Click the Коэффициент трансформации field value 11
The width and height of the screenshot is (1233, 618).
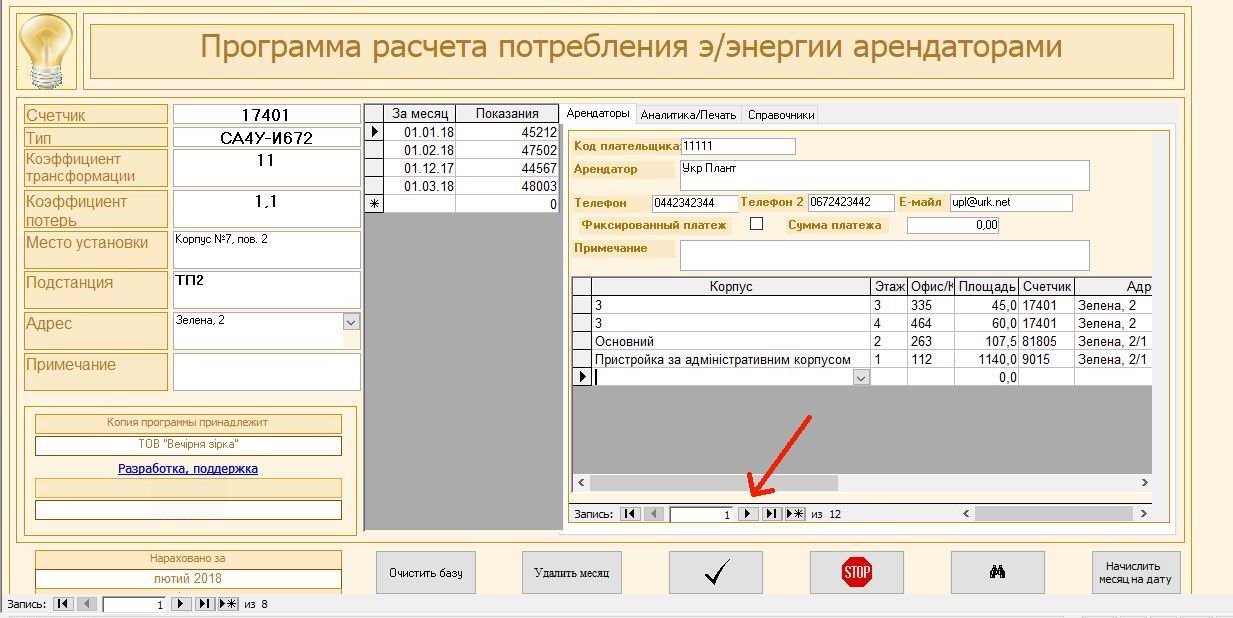266,167
